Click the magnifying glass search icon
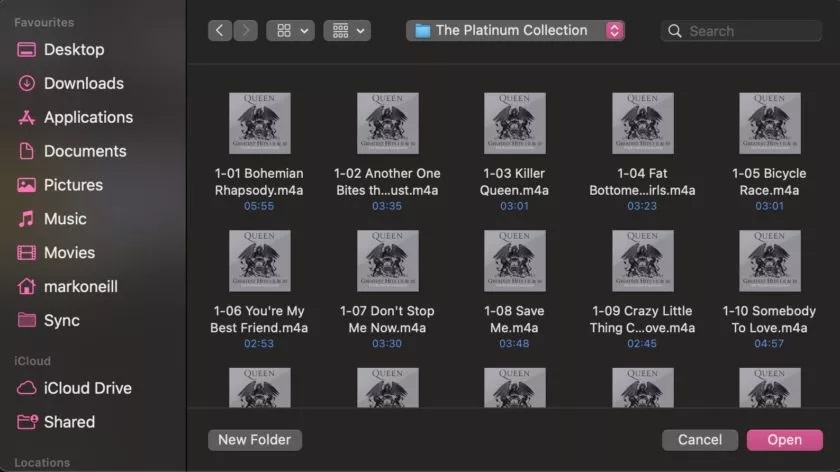This screenshot has width=840, height=472. click(x=674, y=31)
